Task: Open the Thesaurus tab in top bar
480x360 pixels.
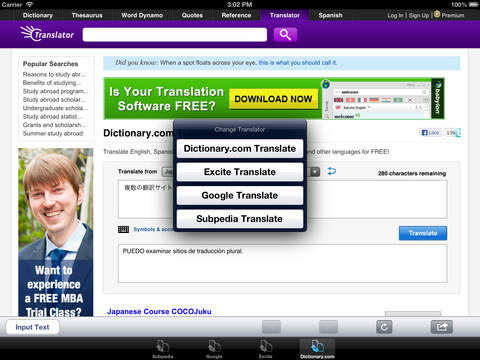Action: [87, 15]
